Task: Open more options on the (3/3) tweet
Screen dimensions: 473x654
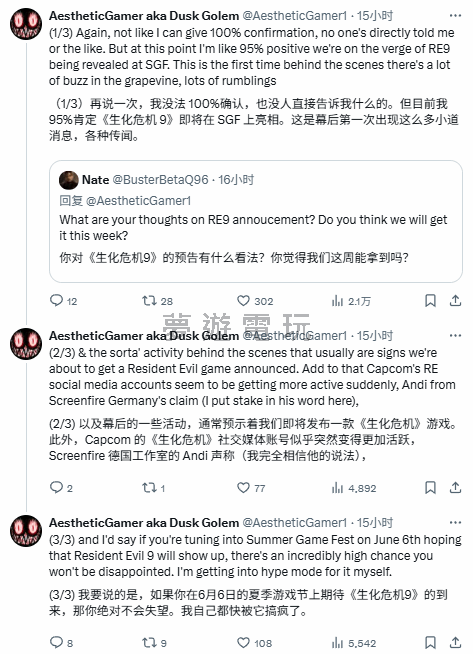Action: coord(455,523)
